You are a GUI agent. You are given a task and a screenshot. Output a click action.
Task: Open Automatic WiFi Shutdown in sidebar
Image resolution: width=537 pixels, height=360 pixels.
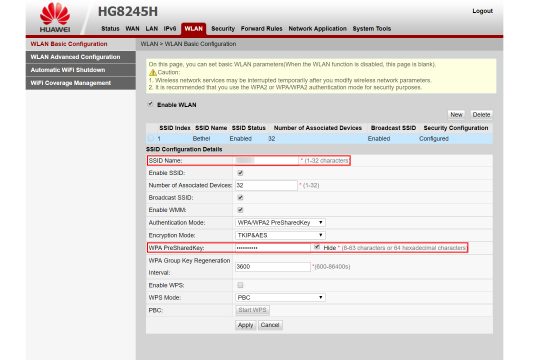pyautogui.click(x=81, y=70)
